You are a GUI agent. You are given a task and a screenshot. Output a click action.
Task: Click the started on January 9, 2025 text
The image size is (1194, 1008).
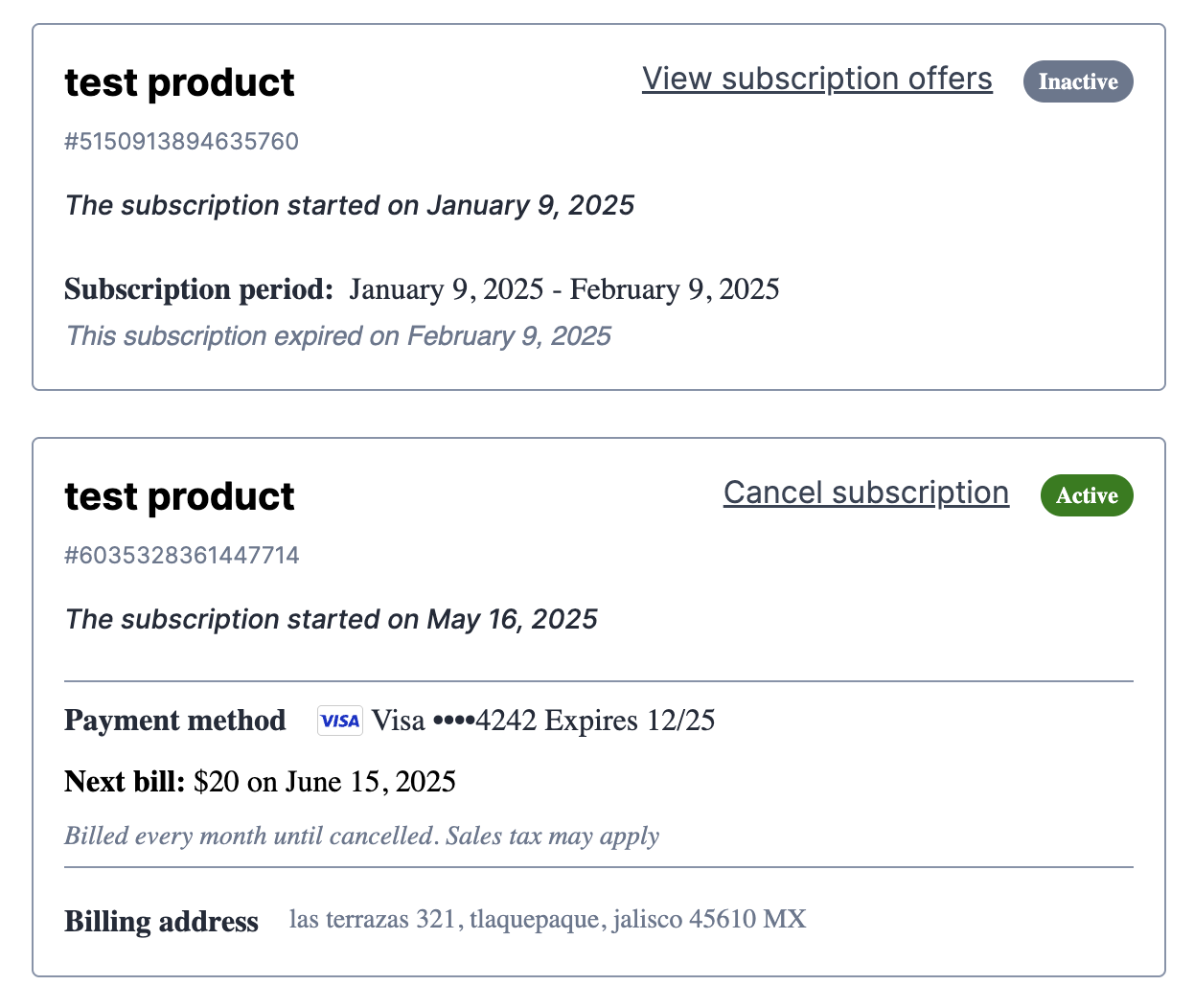point(350,206)
